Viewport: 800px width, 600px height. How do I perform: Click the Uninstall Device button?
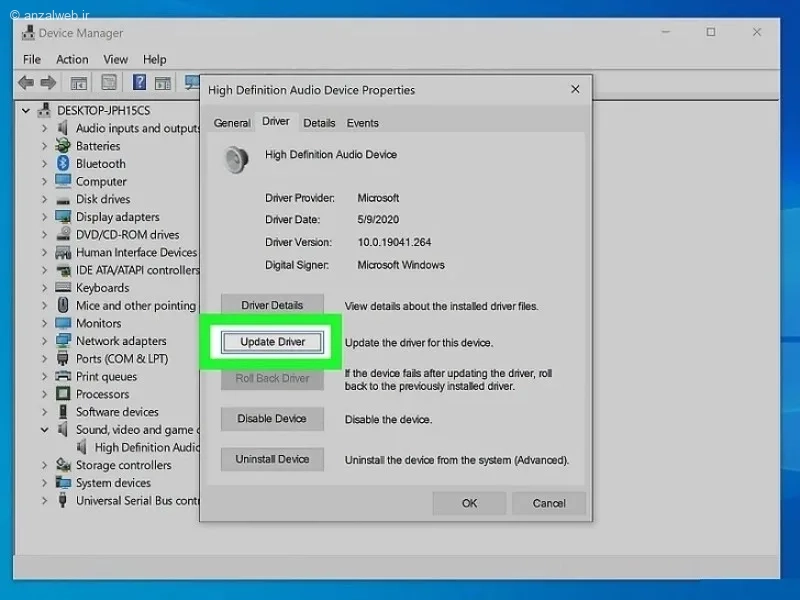272,459
